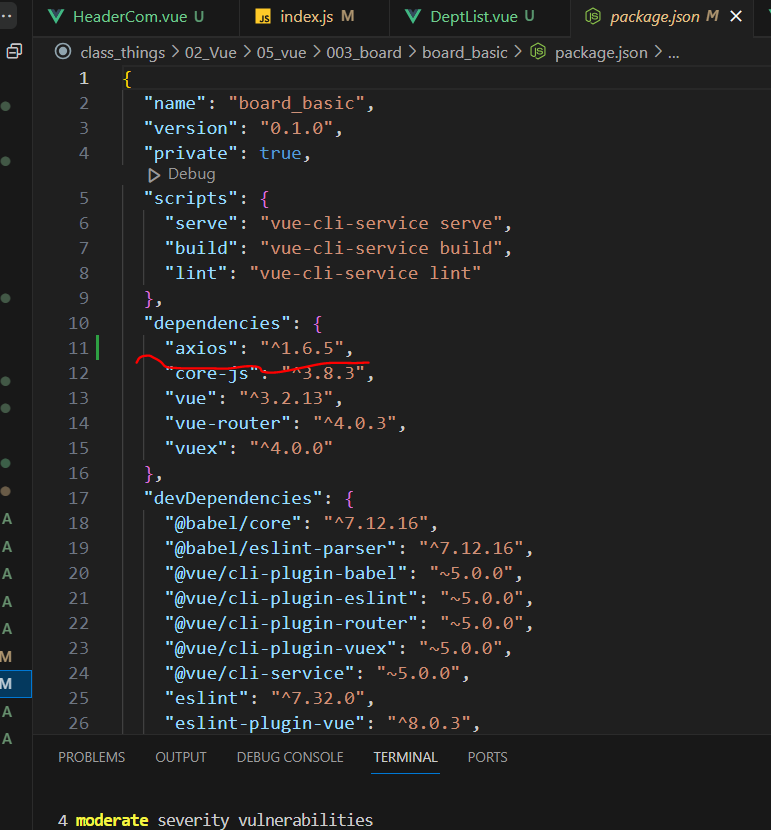This screenshot has height=830, width=771.
Task: Open the DEBUG CONSOLE panel tab
Action: tap(290, 757)
